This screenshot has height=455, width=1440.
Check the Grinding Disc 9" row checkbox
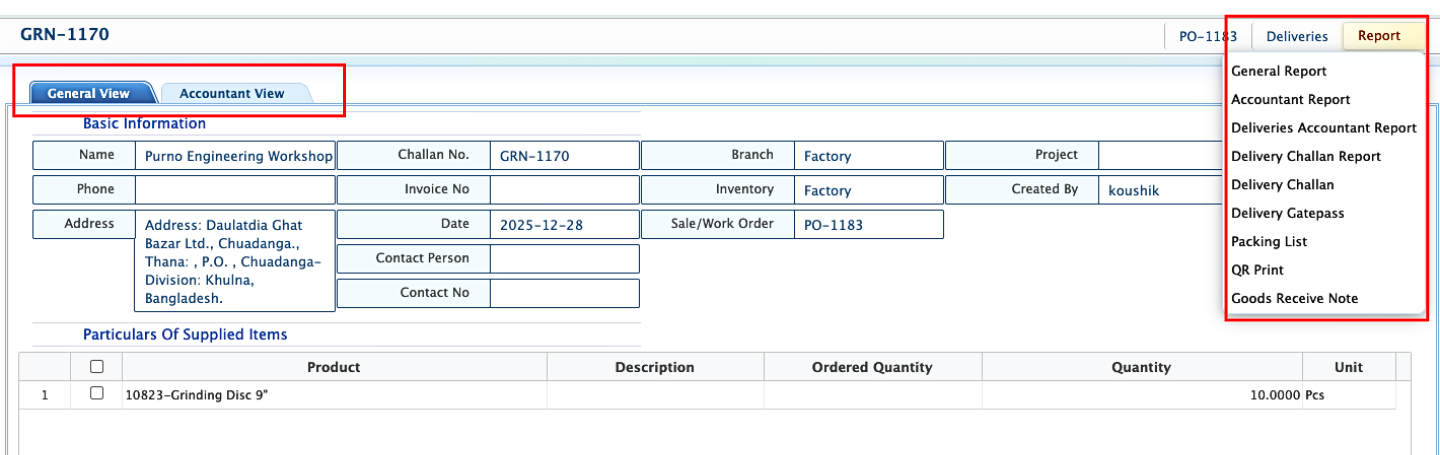97,394
